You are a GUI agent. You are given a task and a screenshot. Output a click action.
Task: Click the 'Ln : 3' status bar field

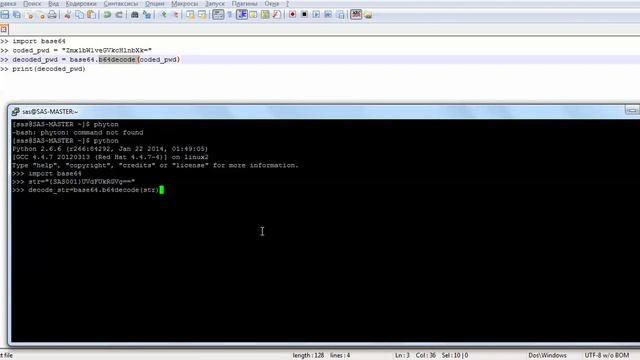tap(402, 356)
